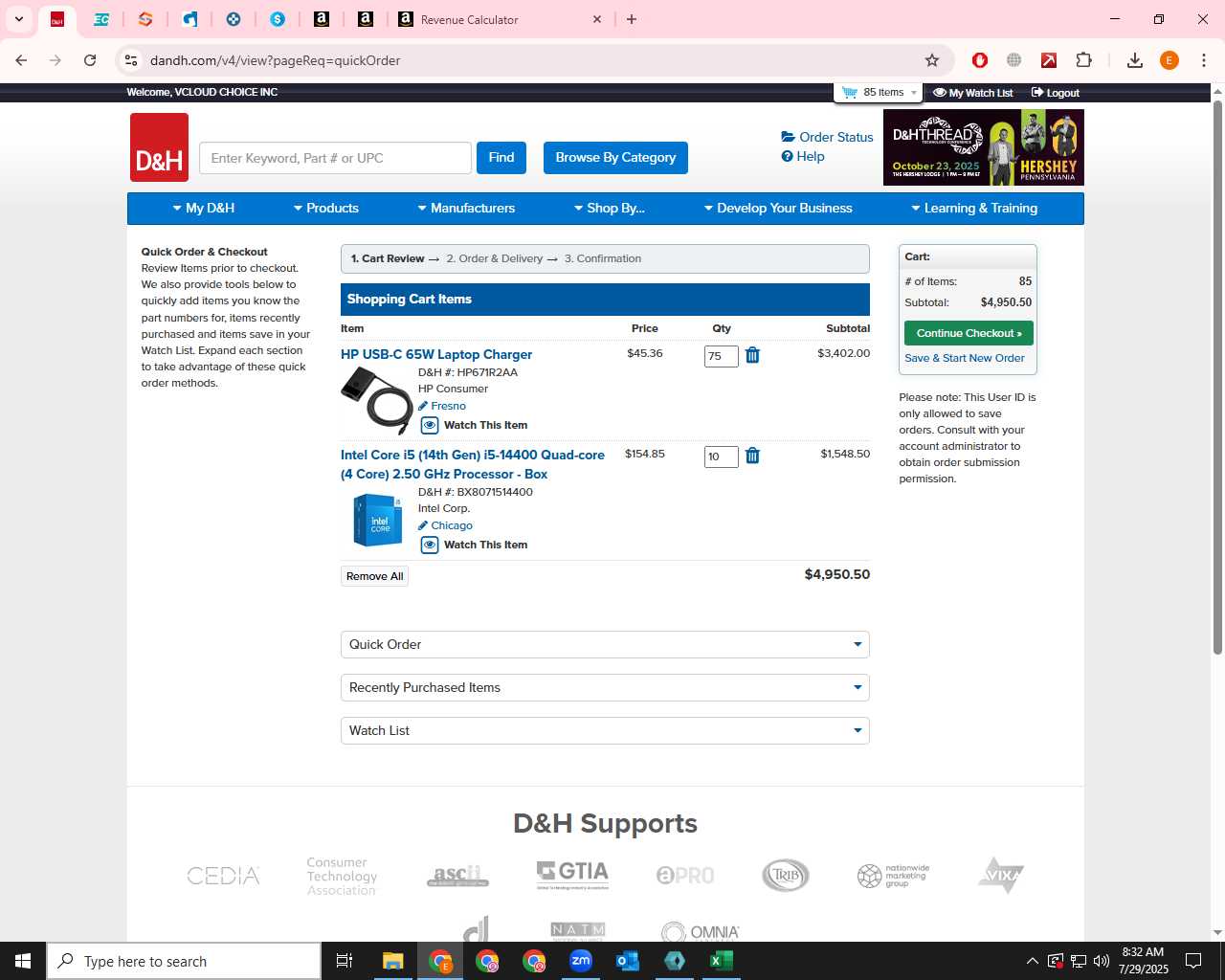Open HP USB-C 65W Laptop Charger product link
Screen dimensions: 1225x980
pos(436,354)
